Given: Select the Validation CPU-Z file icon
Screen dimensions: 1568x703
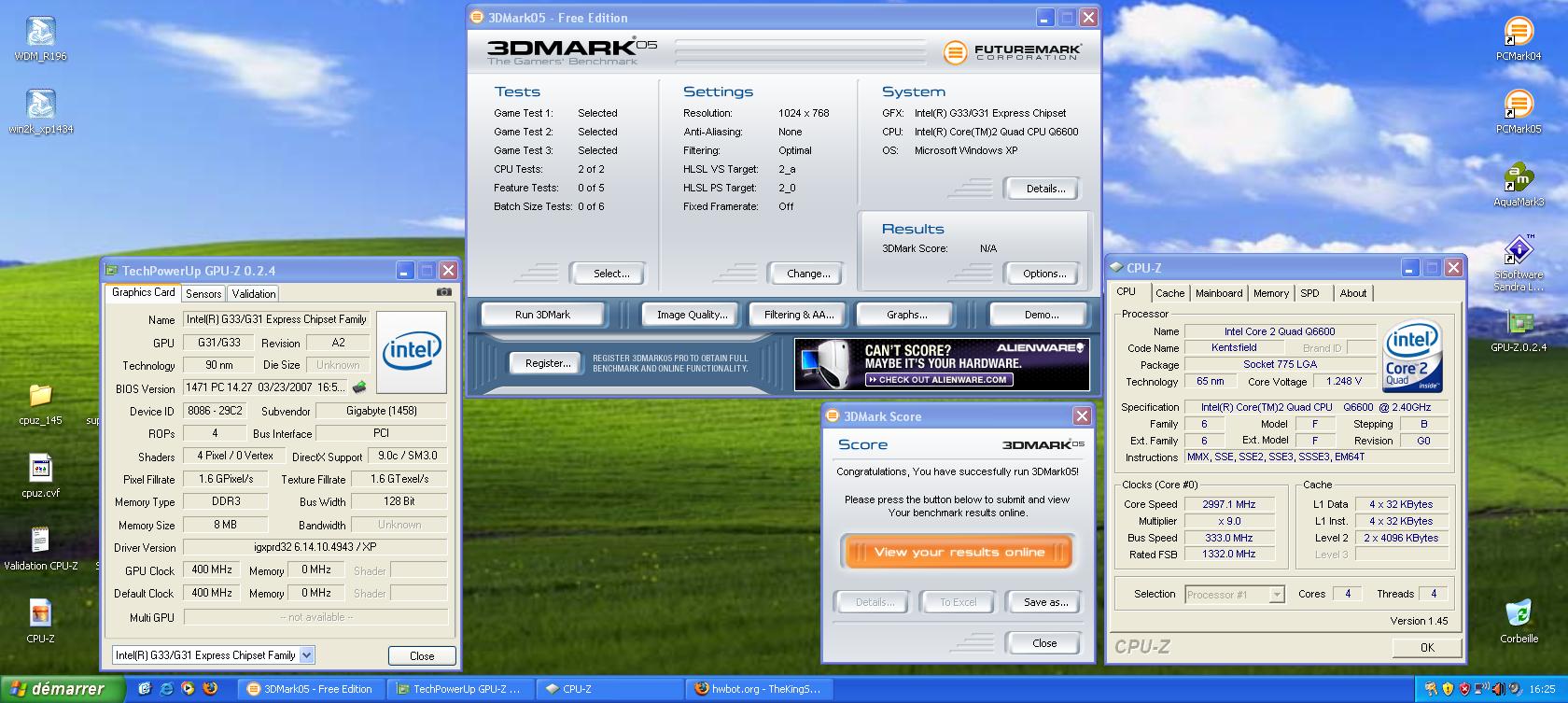Looking at the screenshot, I should pos(40,548).
